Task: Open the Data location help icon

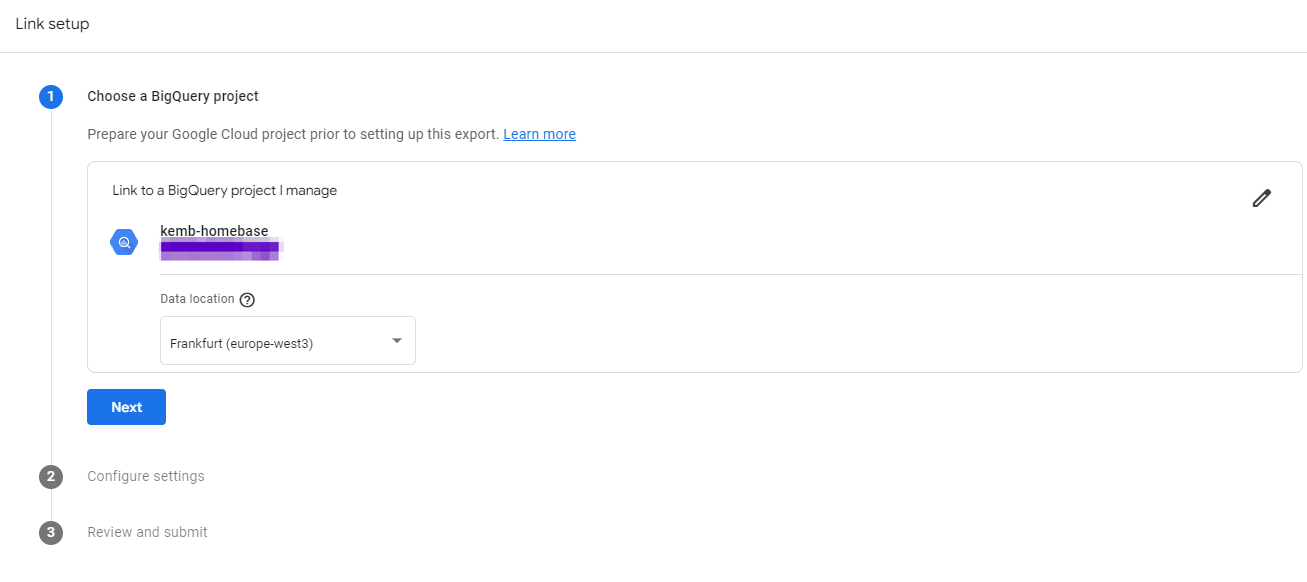Action: point(248,300)
